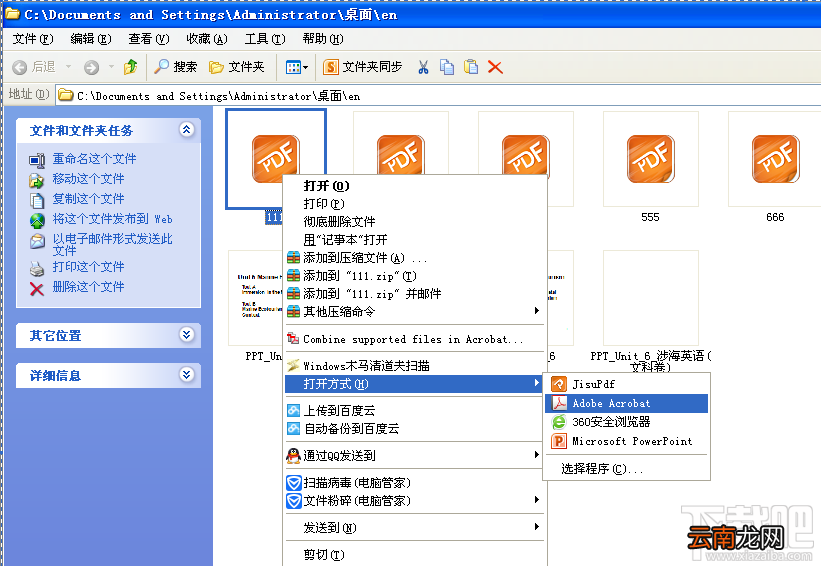Open the 文件夹同步 sync tool
The width and height of the screenshot is (821, 566).
point(362,67)
